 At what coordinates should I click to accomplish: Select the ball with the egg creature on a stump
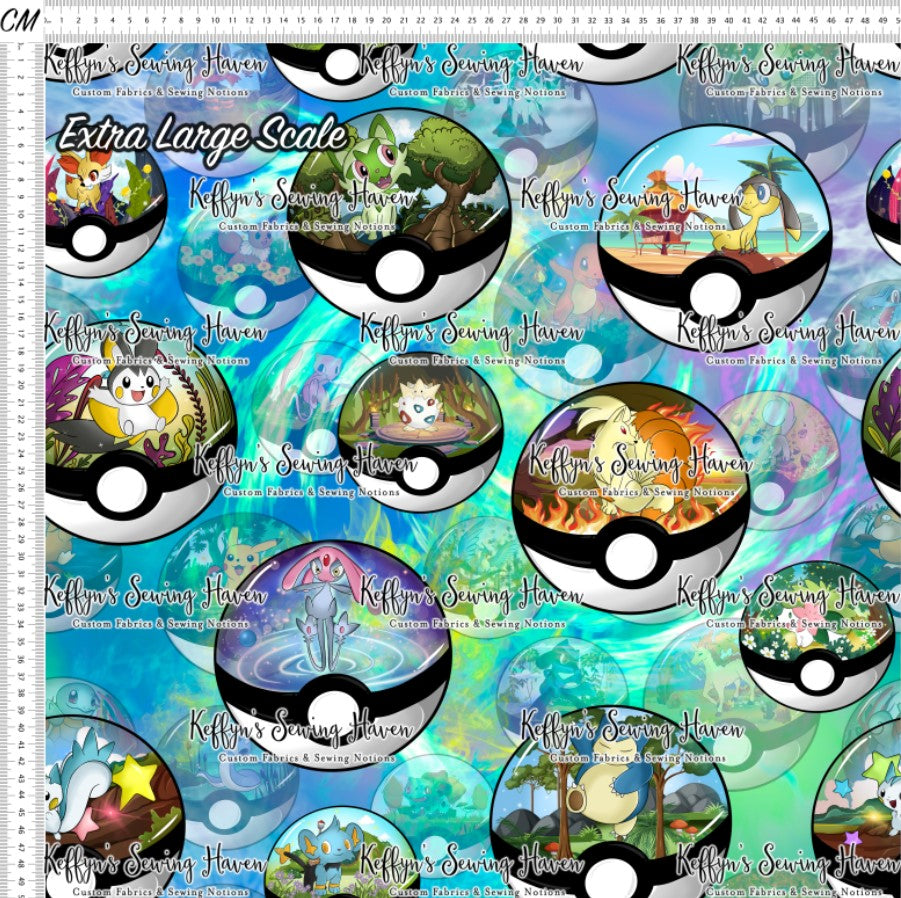click(x=421, y=433)
